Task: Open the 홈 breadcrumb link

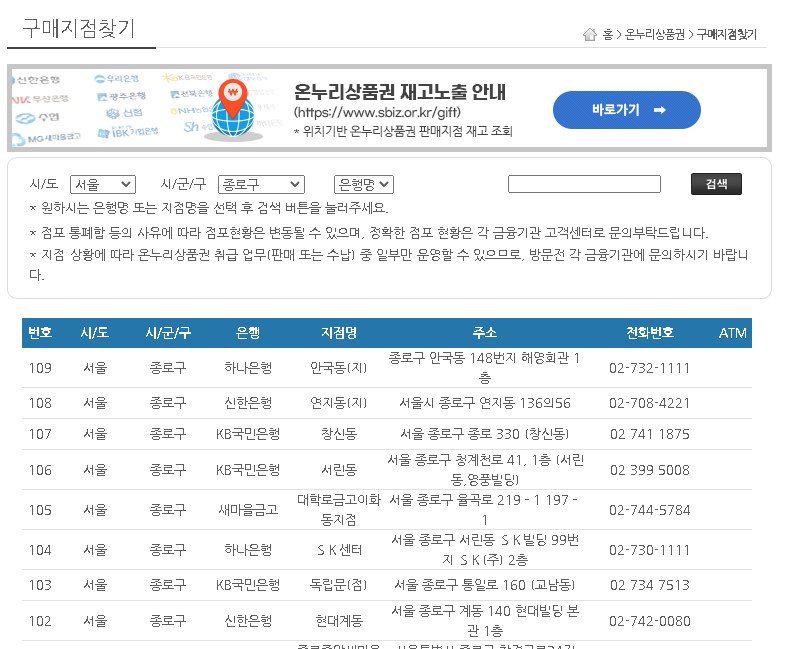Action: [x=608, y=34]
